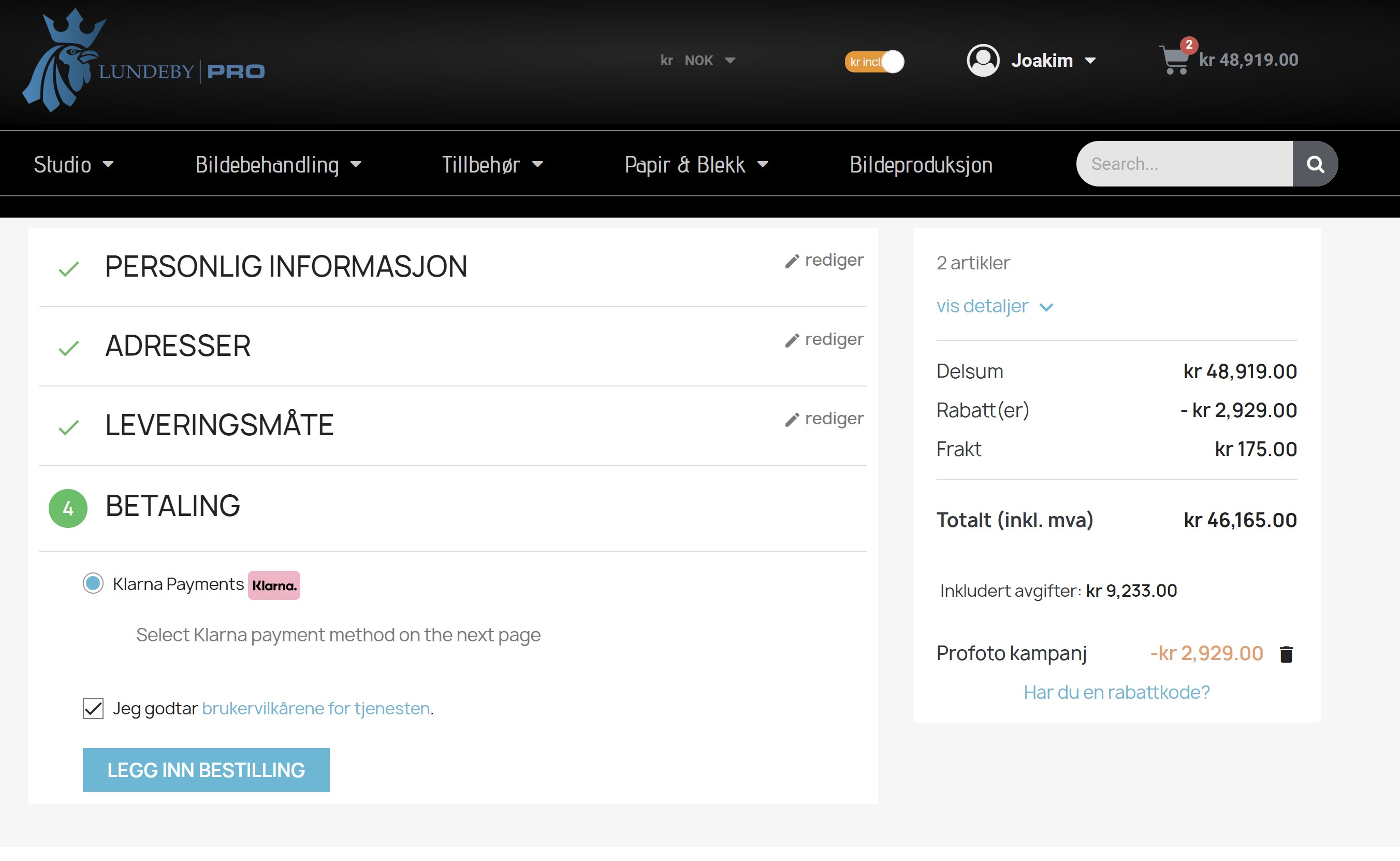Open the NOK currency dropdown
This screenshot has height=861, width=1400.
[x=698, y=61]
